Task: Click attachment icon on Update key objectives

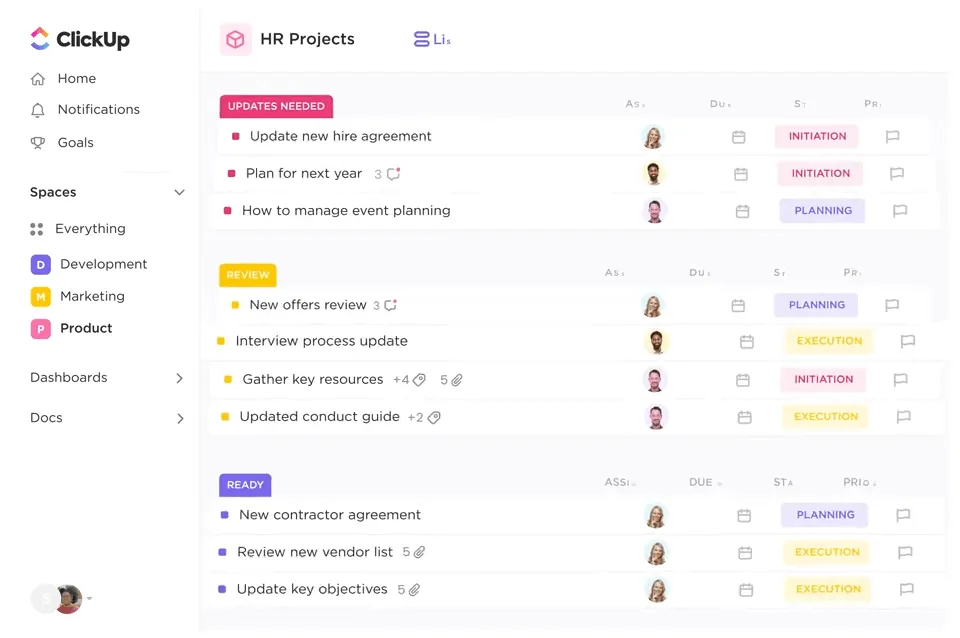Action: [x=414, y=590]
